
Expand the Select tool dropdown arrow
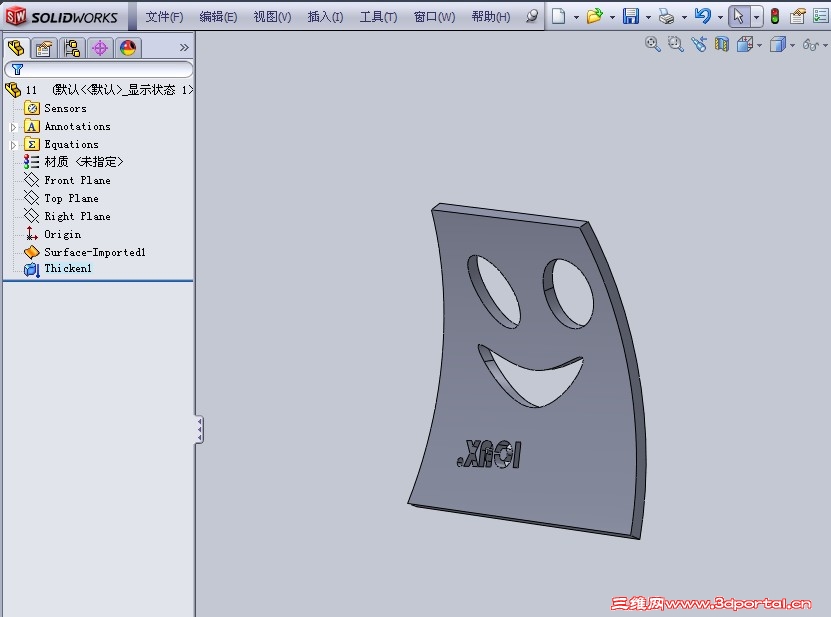(x=757, y=17)
